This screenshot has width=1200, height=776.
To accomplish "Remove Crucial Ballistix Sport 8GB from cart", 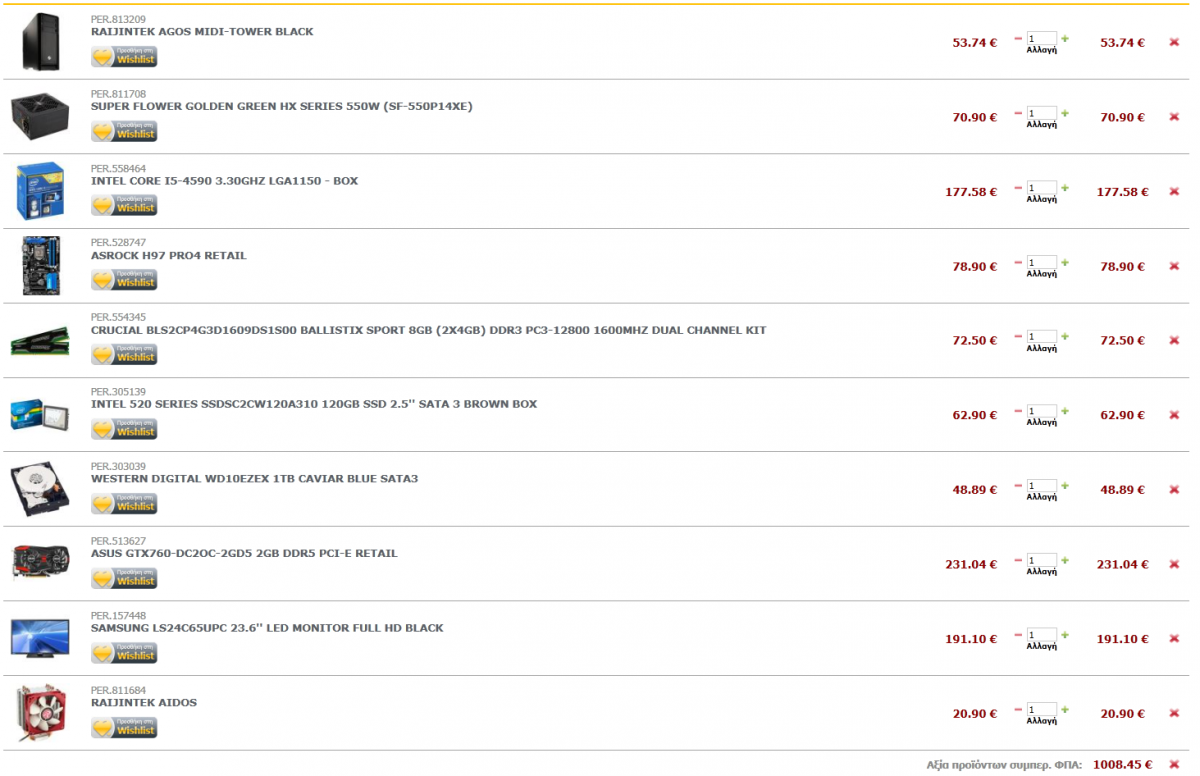I will tap(1174, 341).
